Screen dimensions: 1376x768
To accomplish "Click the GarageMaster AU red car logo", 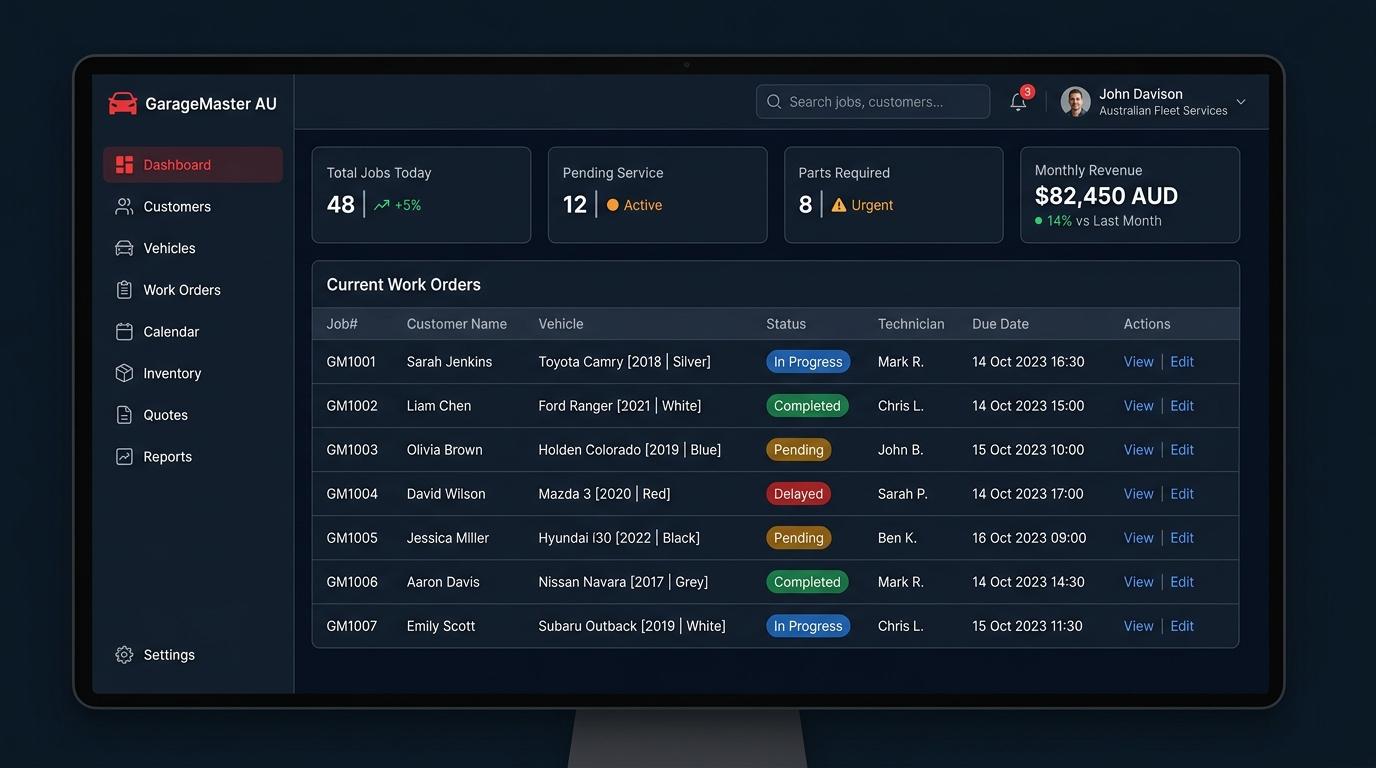I will click(x=123, y=103).
